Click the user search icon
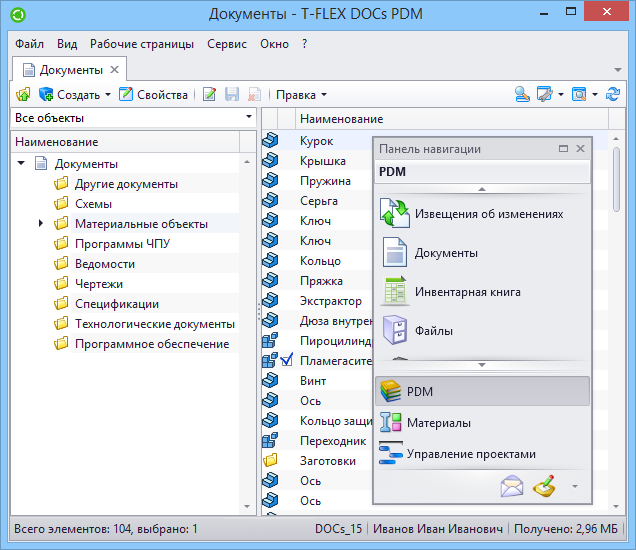The width and height of the screenshot is (636, 550). 522,95
